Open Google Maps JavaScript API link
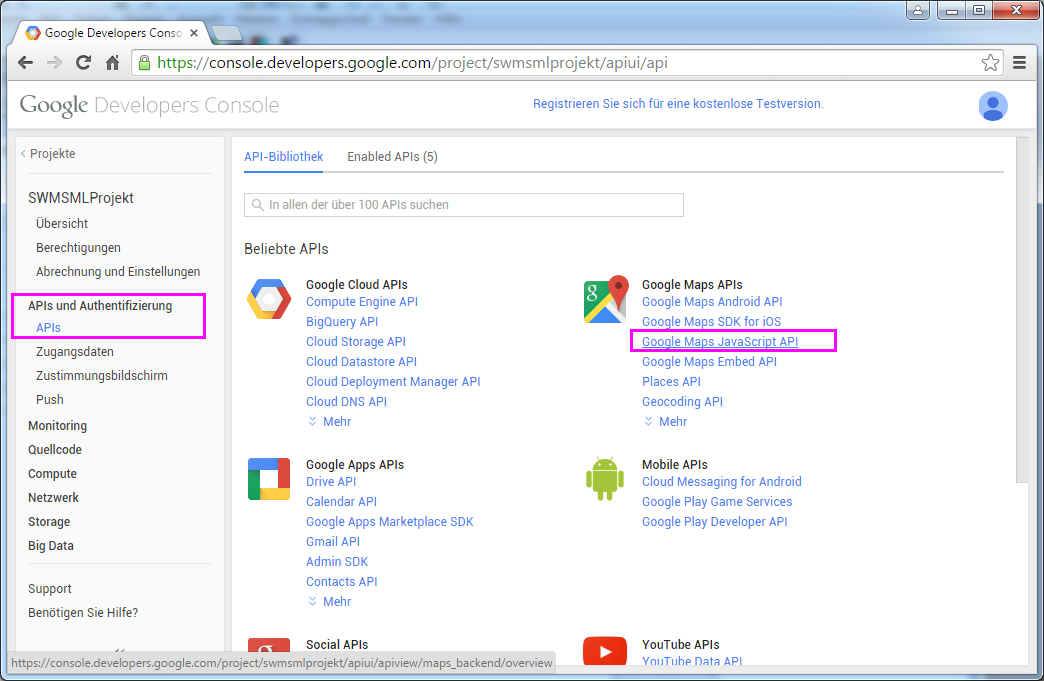The height and width of the screenshot is (681, 1044). click(719, 342)
